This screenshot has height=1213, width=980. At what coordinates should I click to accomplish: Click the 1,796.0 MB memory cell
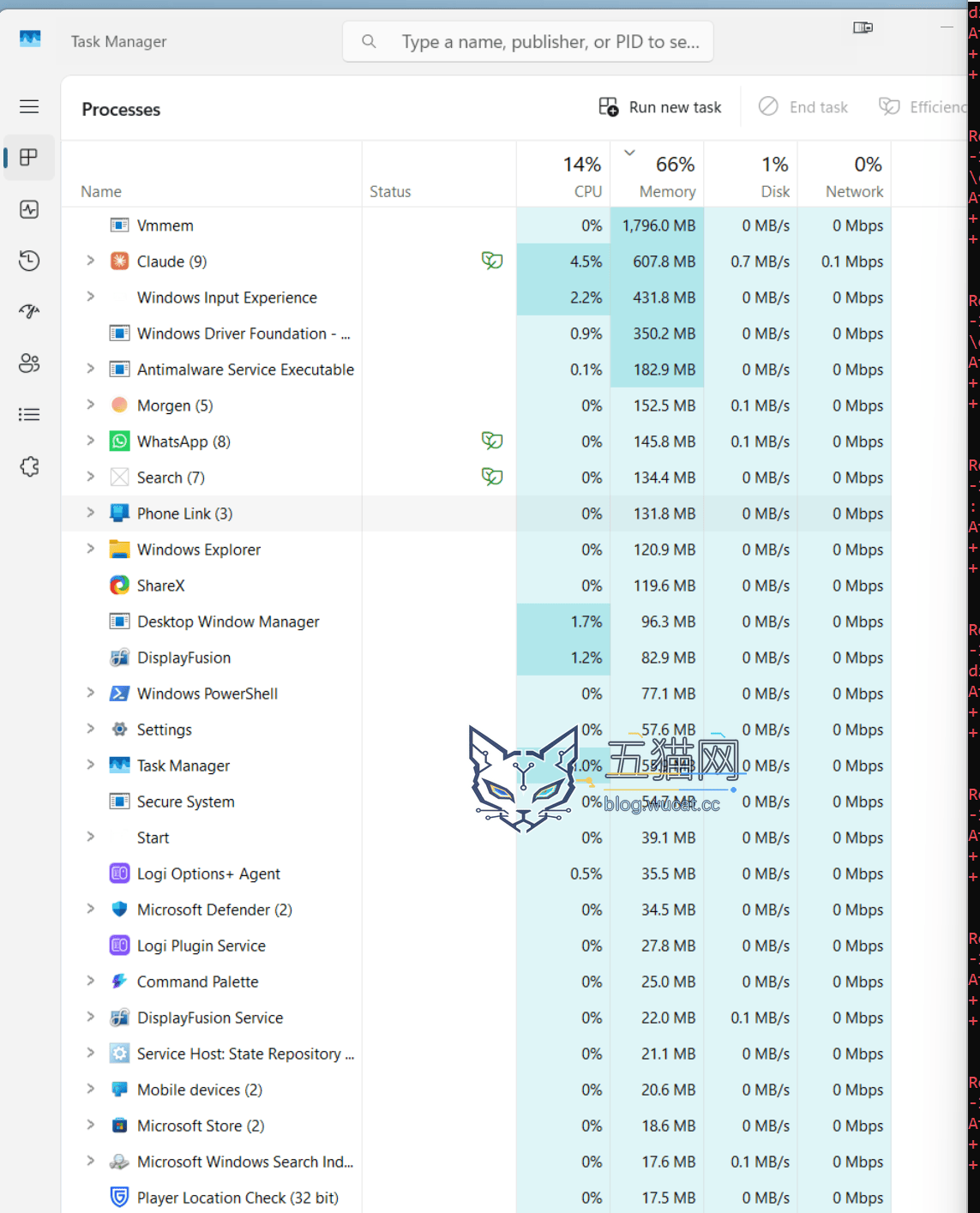[658, 225]
